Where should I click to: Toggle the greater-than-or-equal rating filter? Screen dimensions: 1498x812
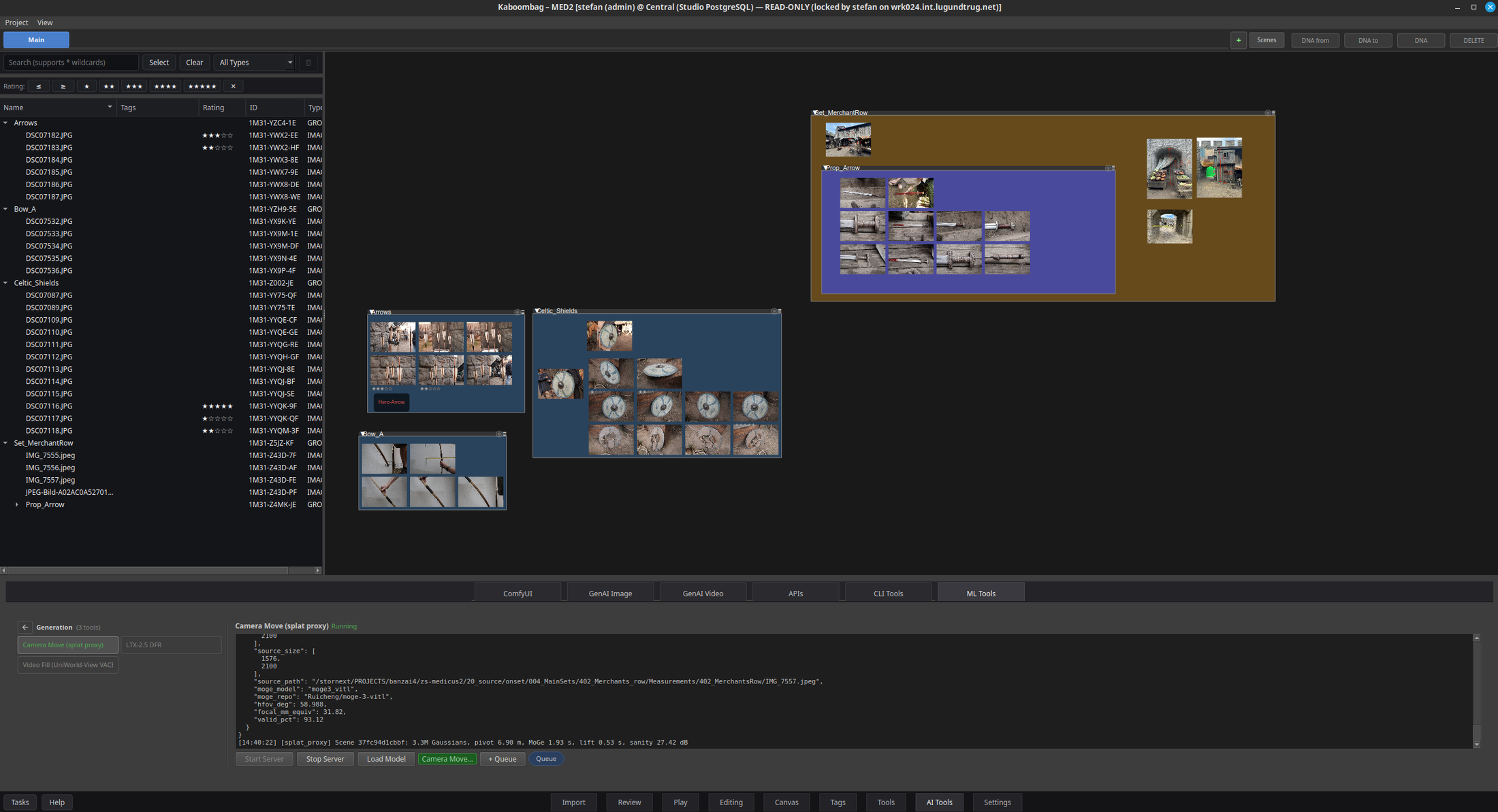[63, 86]
